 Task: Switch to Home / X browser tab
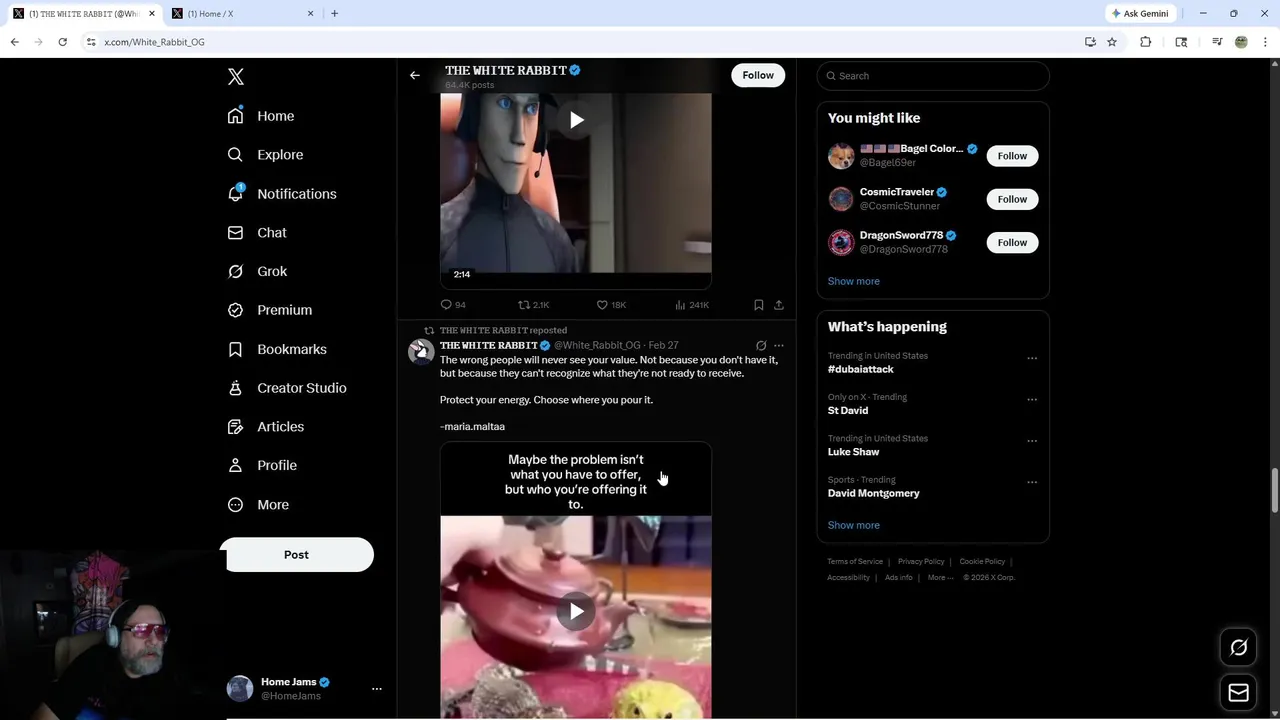pyautogui.click(x=241, y=13)
